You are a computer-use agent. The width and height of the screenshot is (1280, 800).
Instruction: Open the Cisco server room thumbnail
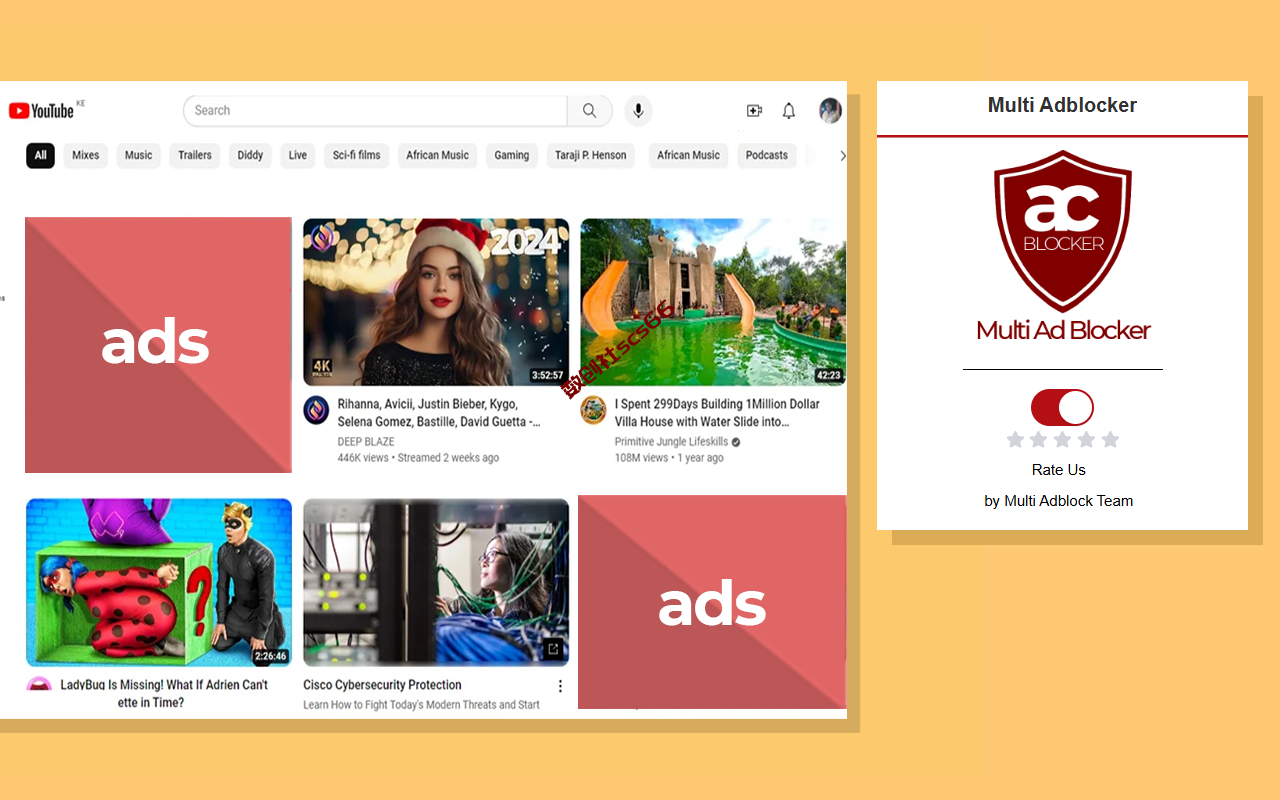[436, 582]
